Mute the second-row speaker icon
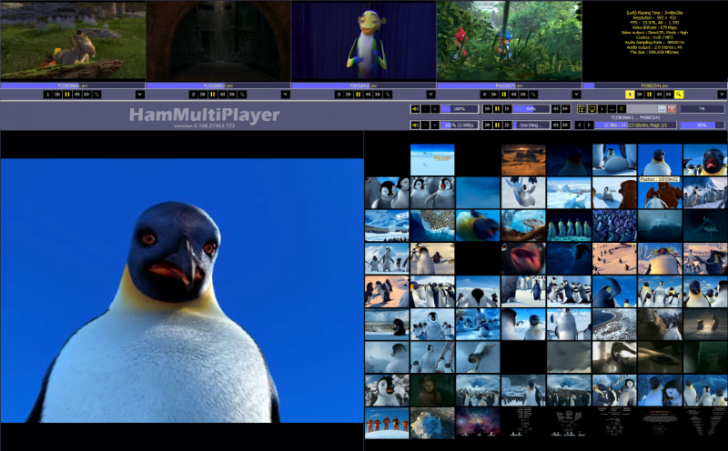Image resolution: width=728 pixels, height=451 pixels. (415, 125)
